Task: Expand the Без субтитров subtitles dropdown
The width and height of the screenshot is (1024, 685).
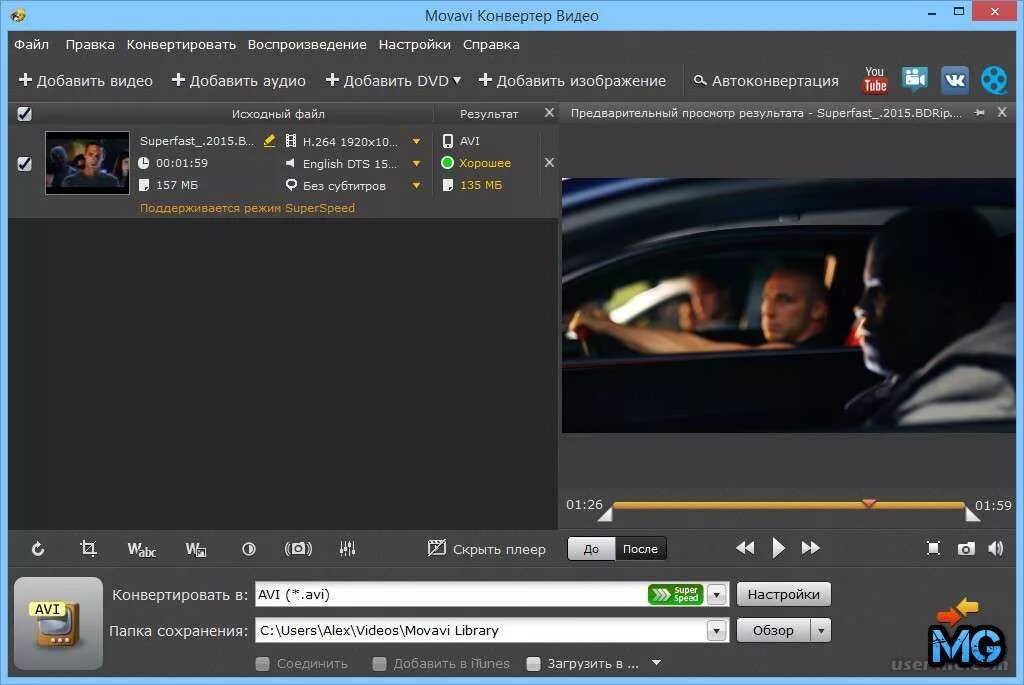Action: click(x=416, y=185)
